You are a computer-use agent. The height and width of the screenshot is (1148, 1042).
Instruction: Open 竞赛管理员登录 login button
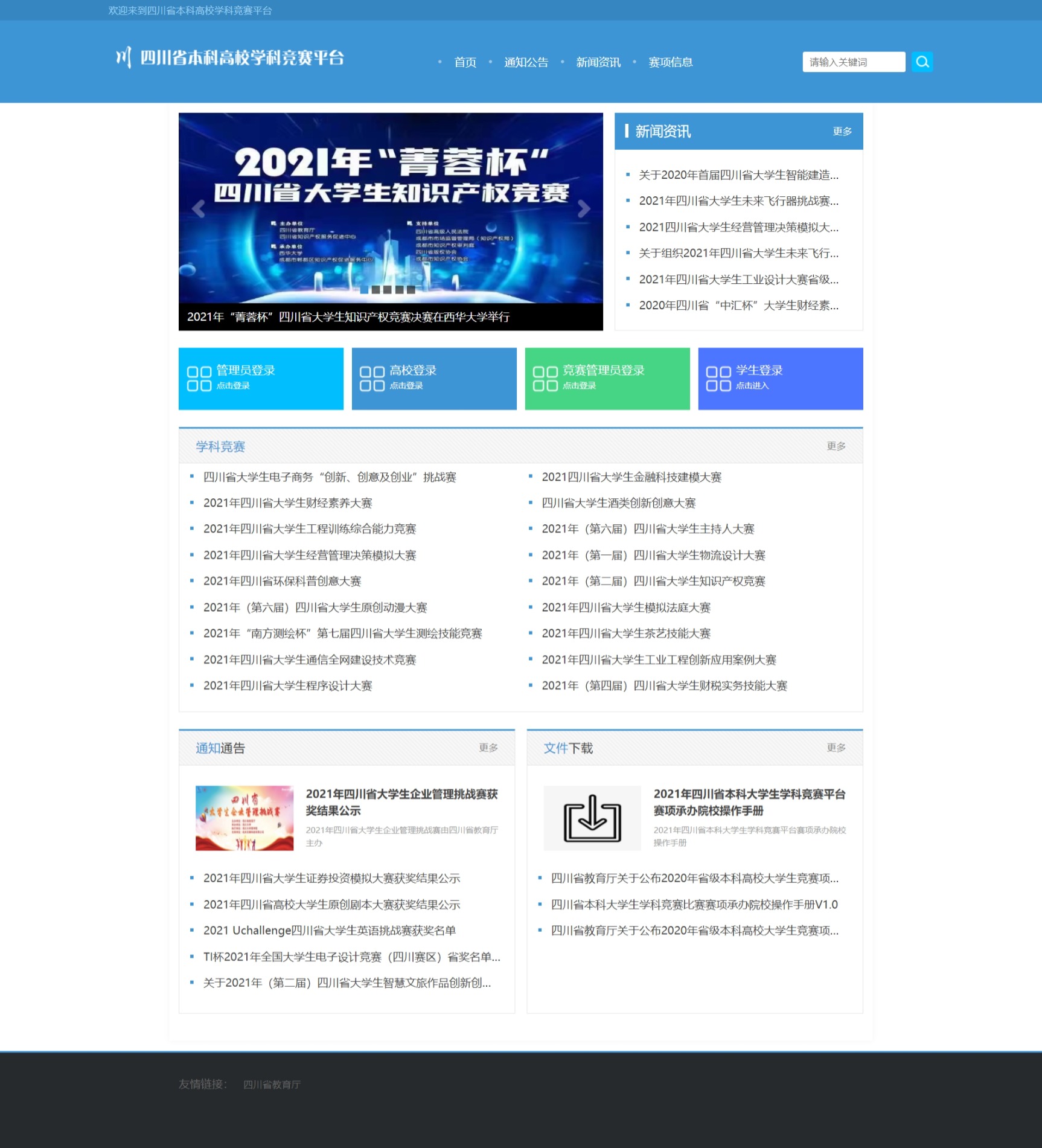(607, 379)
